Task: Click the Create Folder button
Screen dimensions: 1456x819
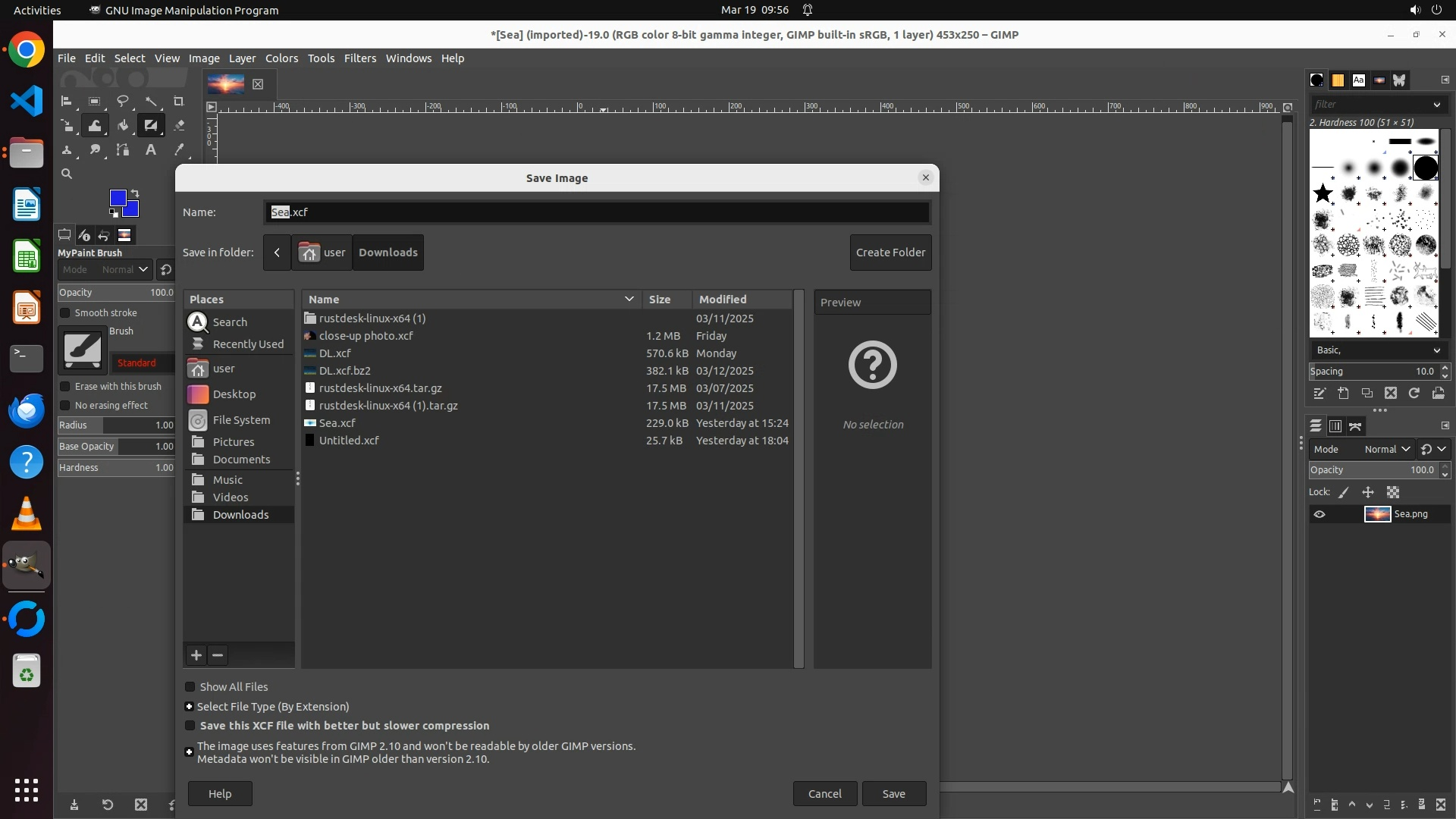Action: point(890,253)
